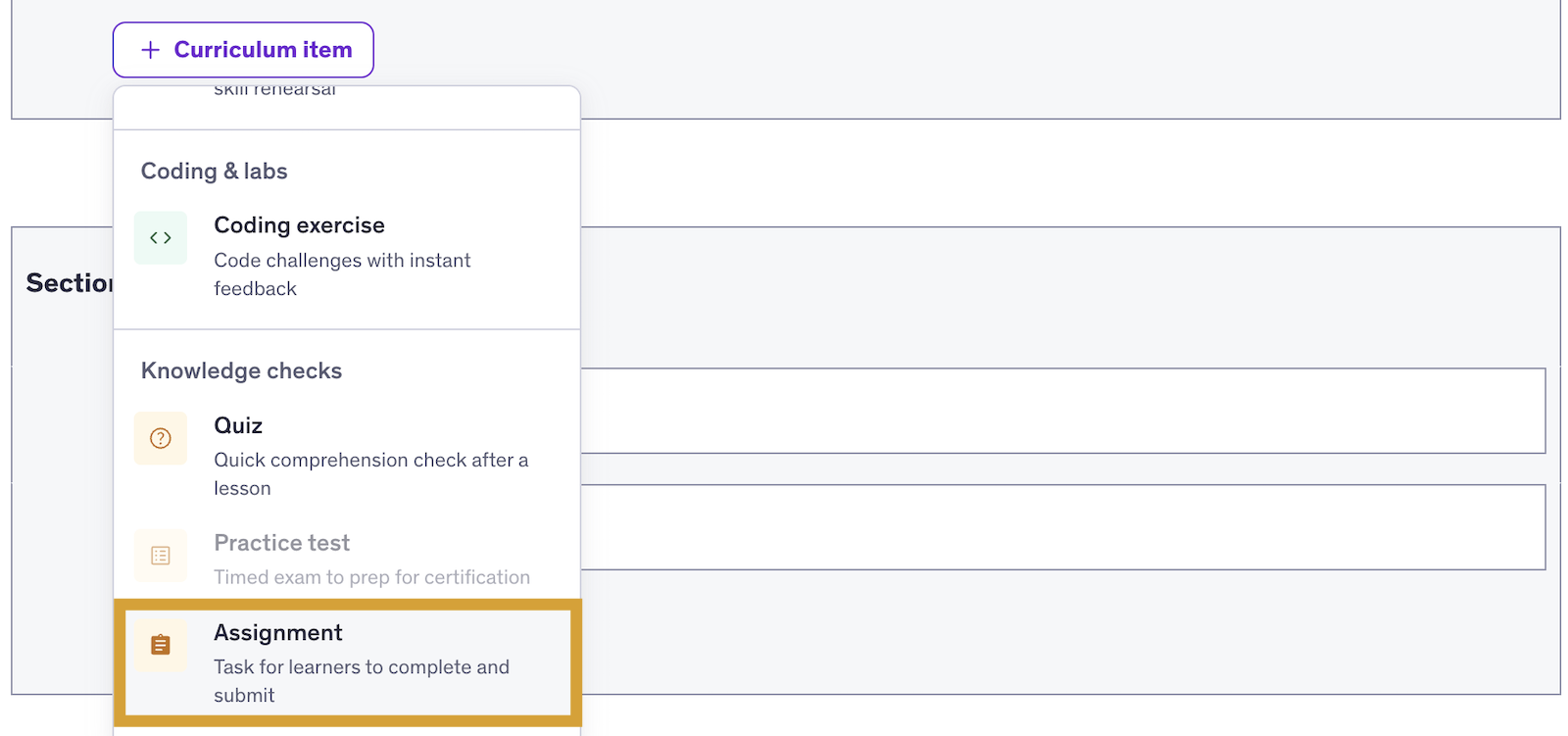Choose the Coding exercise menu entry title
Screen dimensions: 1568x736
click(x=299, y=225)
